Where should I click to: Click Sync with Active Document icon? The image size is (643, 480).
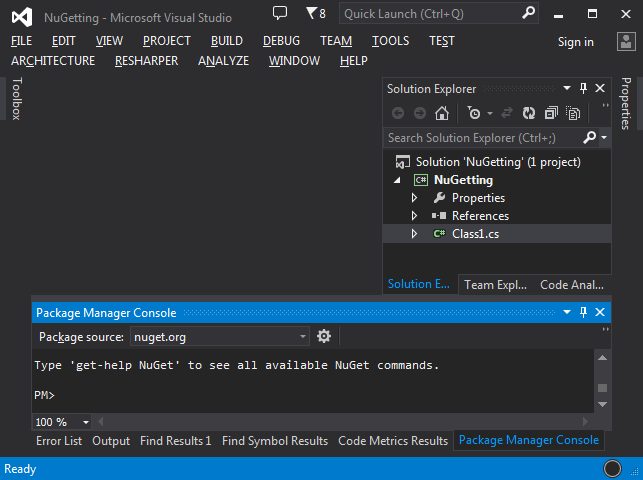coord(507,113)
